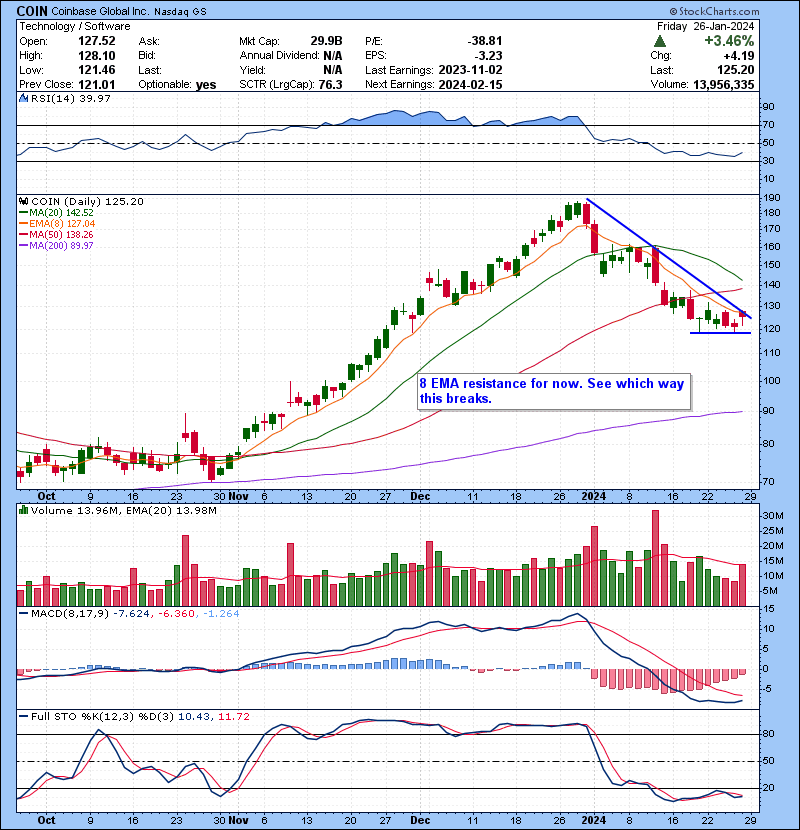Viewport: 800px width, 830px height.
Task: Click the Low value 121.46
Action: (97, 70)
